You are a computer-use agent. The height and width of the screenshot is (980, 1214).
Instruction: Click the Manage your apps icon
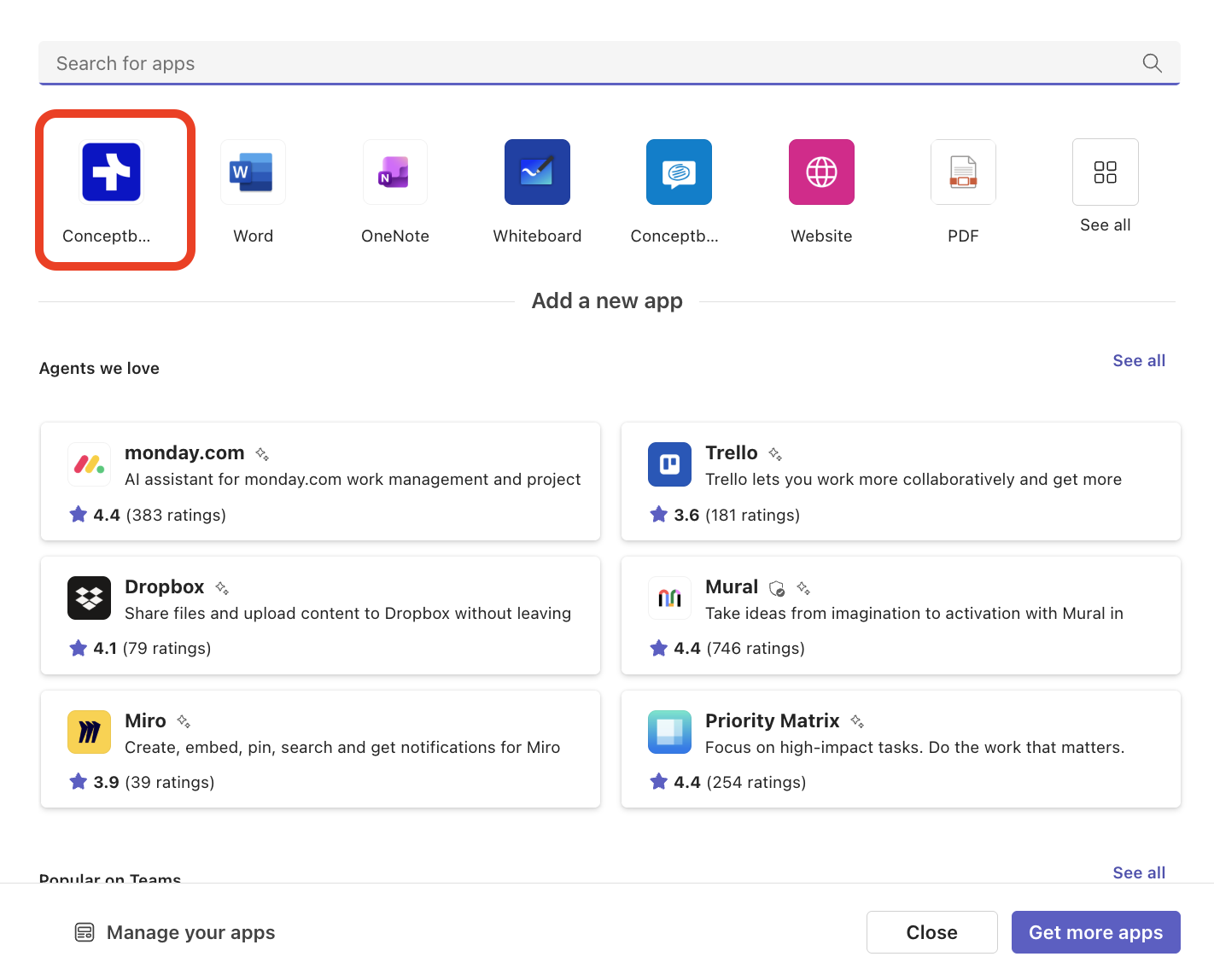[x=85, y=932]
